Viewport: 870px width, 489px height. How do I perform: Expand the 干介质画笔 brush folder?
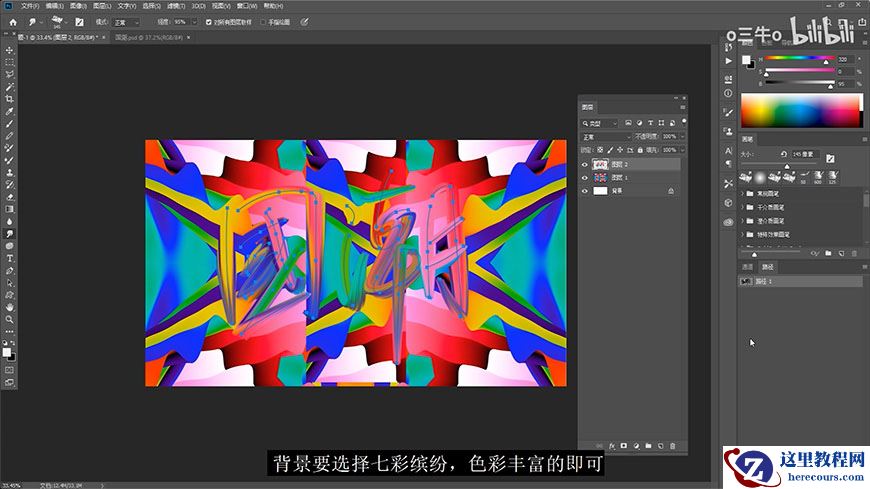743,207
